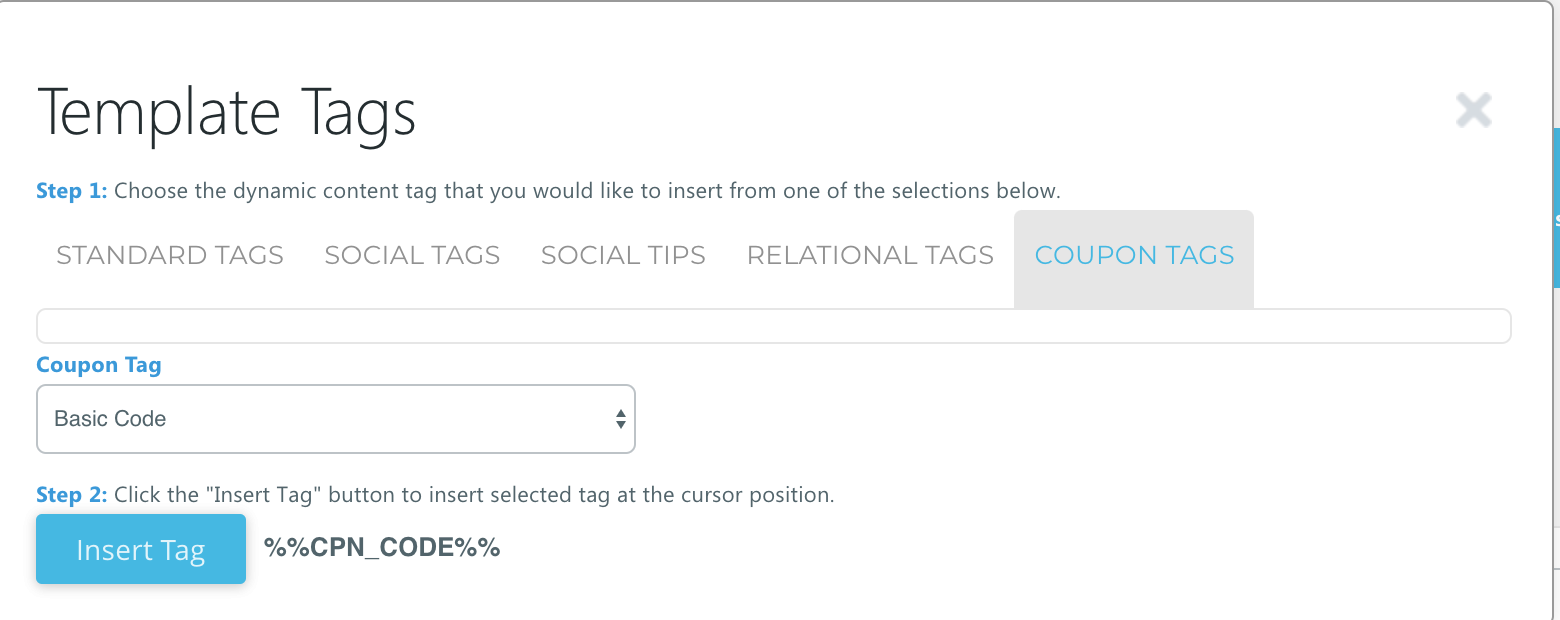Click the Step 2 instruction sentence
Viewport: 1560px width, 620px height.
point(474,495)
